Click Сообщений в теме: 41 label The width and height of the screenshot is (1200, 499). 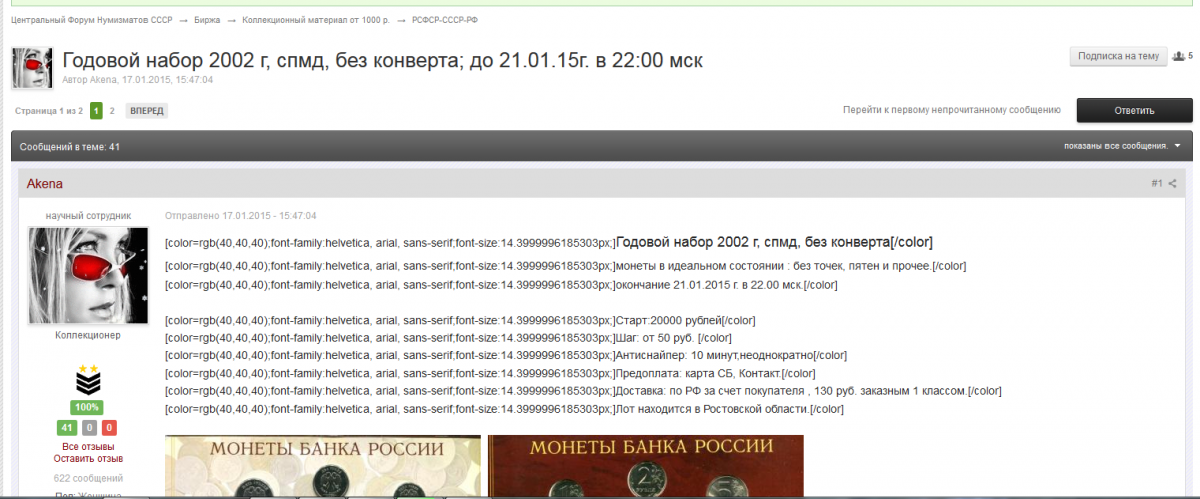[70, 146]
